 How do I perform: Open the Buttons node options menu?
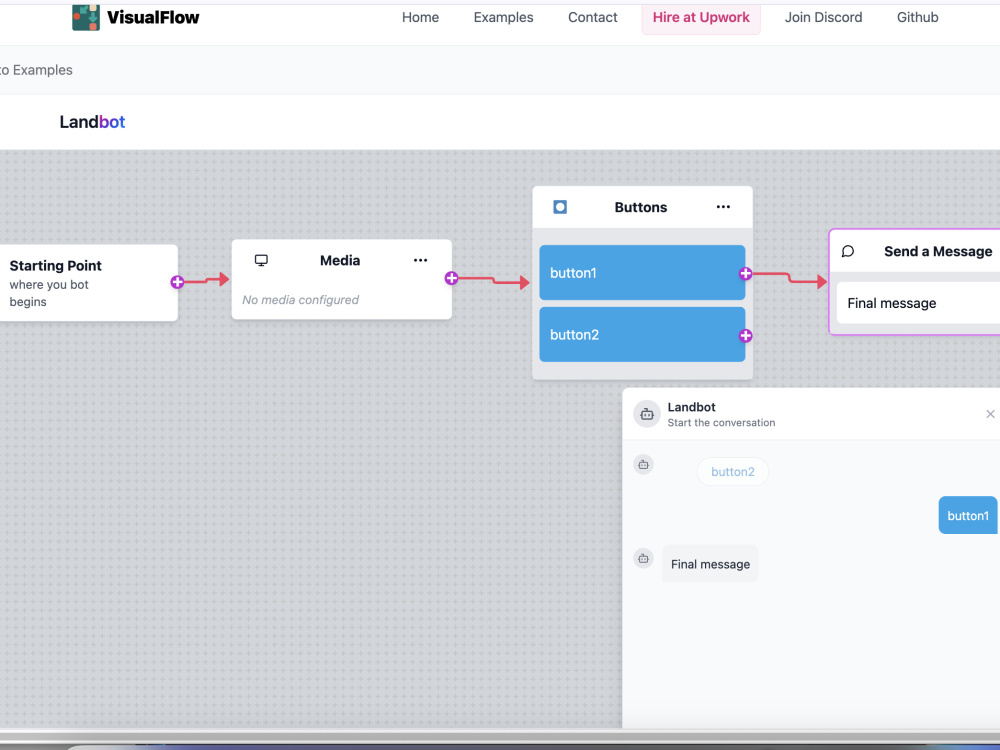723,207
